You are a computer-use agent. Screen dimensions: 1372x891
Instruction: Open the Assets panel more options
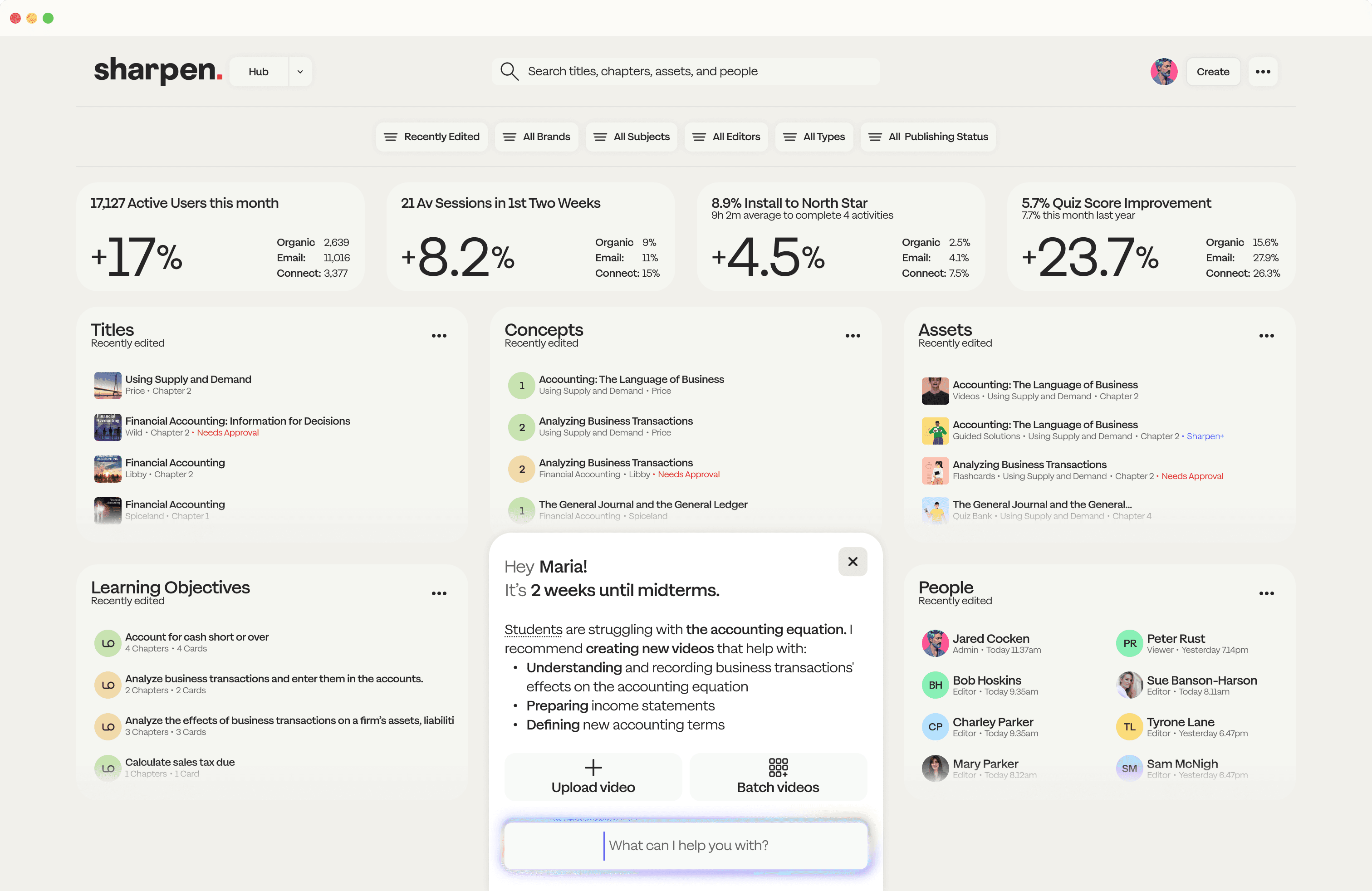coord(1266,336)
